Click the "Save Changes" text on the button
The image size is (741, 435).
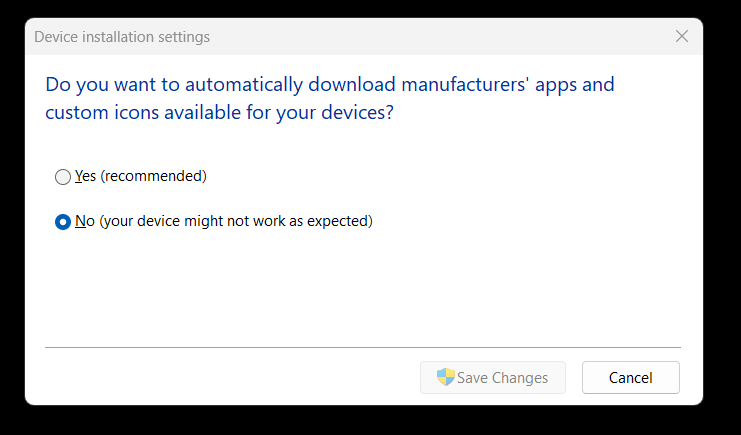(502, 378)
